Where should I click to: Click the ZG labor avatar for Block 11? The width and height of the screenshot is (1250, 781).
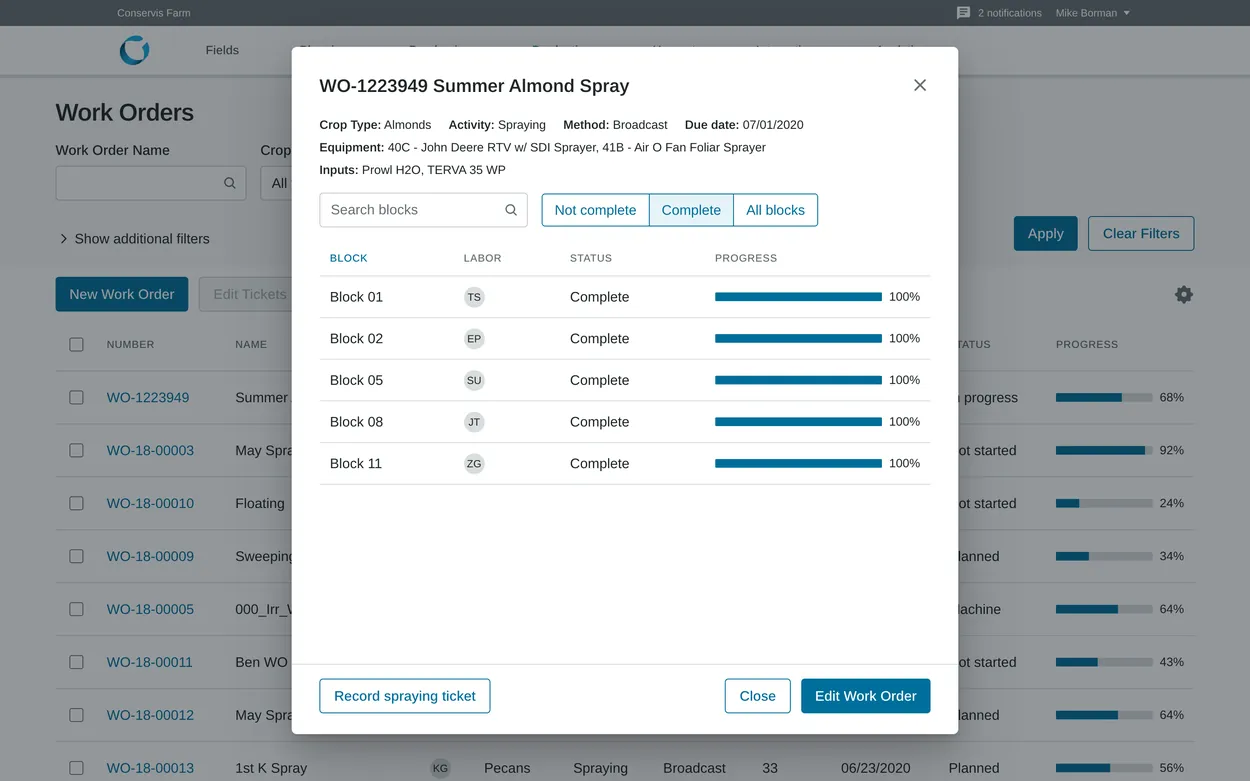(474, 464)
